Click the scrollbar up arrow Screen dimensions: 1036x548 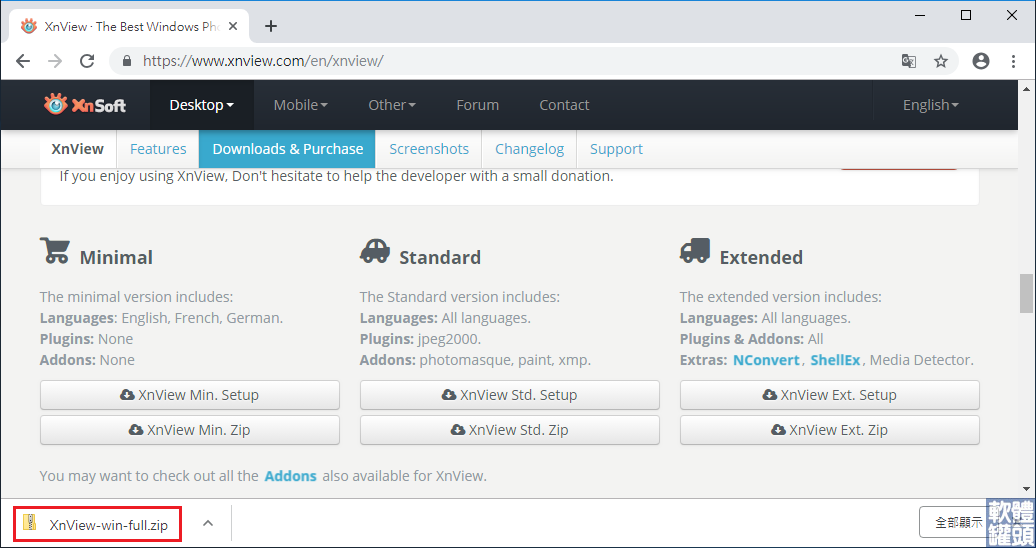(x=1026, y=89)
